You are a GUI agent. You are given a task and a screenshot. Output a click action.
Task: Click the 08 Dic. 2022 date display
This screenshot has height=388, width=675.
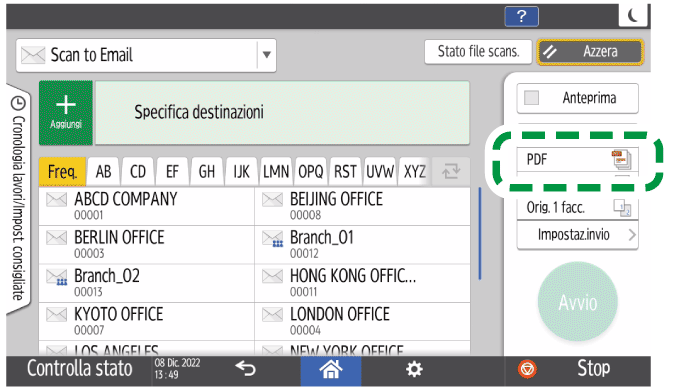(x=177, y=363)
